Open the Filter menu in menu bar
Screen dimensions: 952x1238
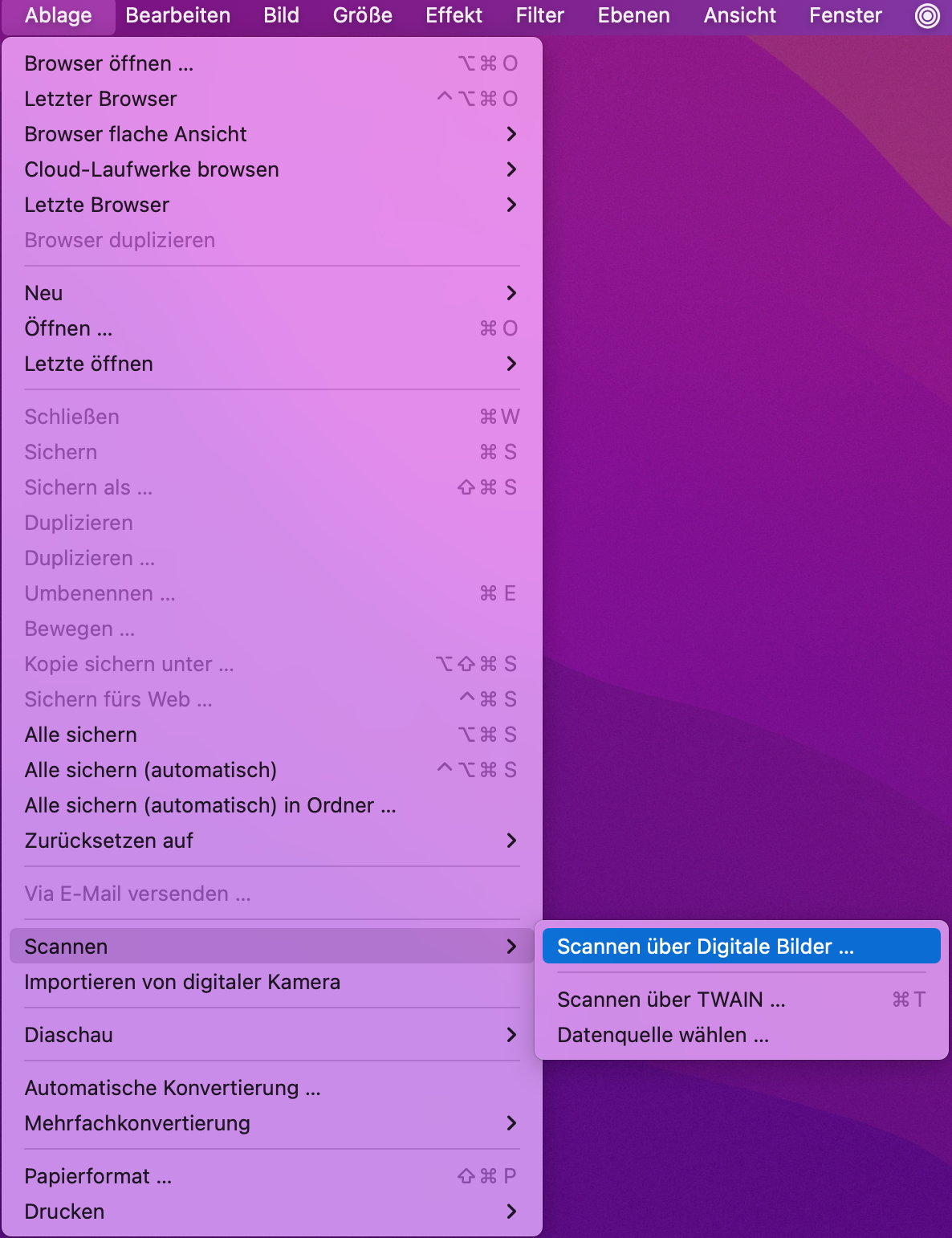pos(539,16)
